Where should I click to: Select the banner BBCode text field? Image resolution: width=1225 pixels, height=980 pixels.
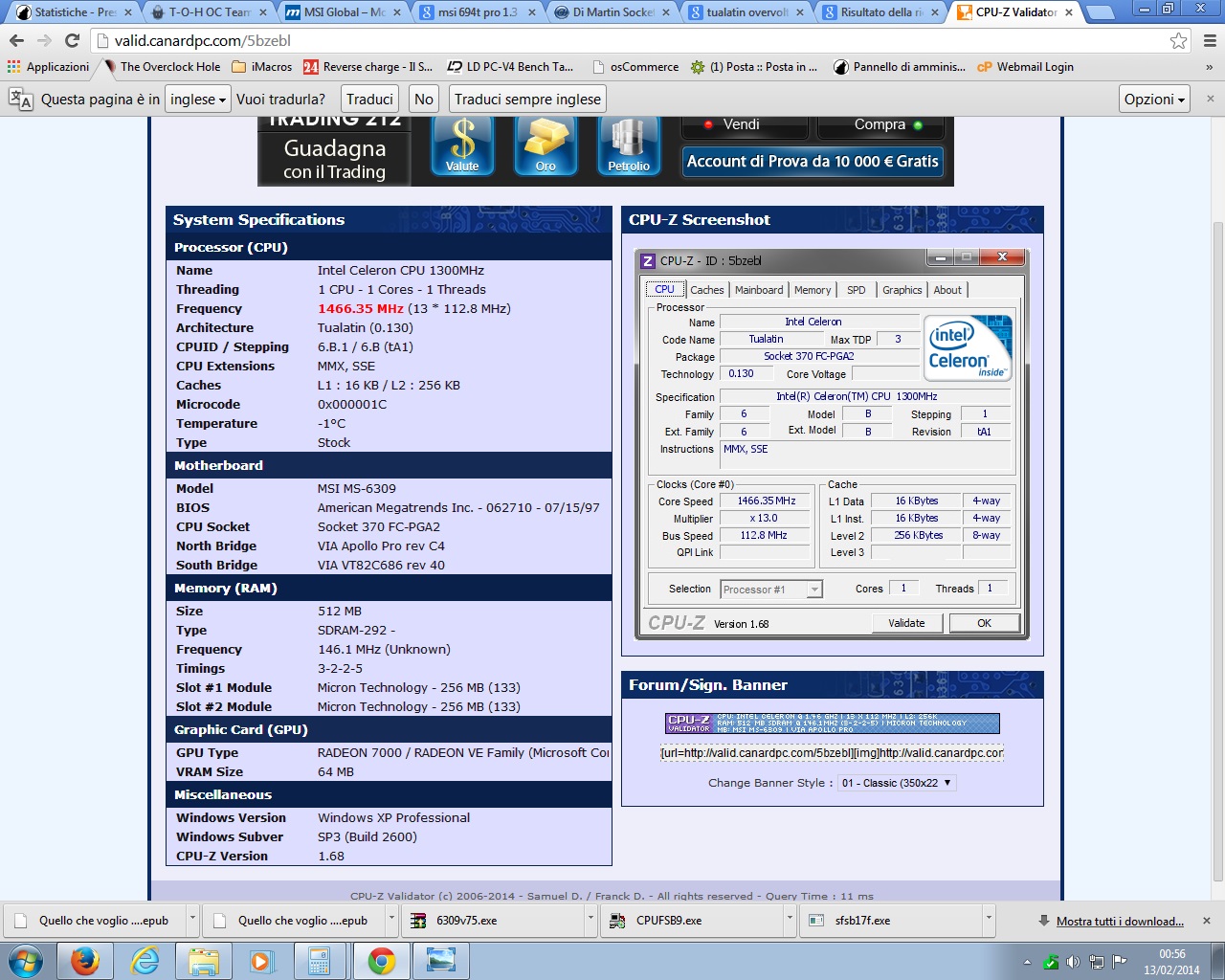832,753
